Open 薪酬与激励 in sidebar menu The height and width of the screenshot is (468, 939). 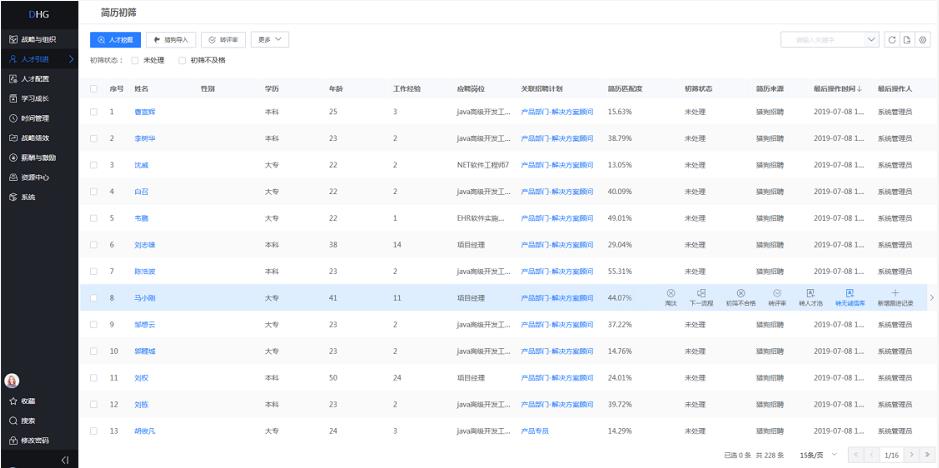(x=39, y=157)
